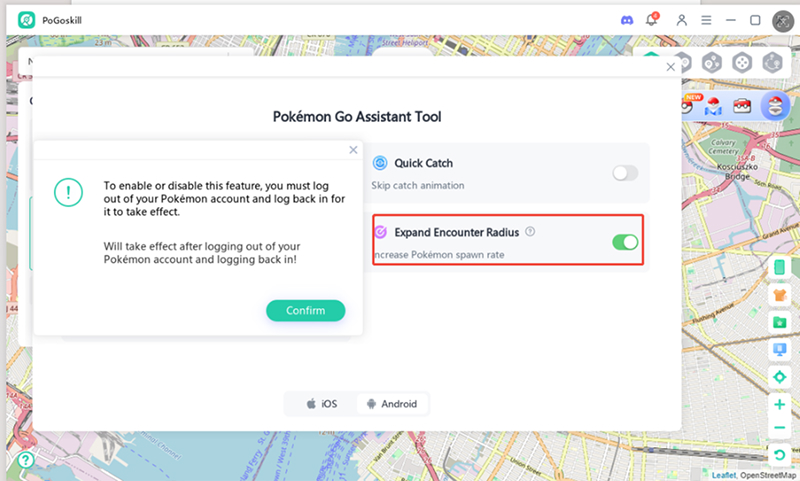Open the hamburger main menu
The width and height of the screenshot is (800, 481).
click(x=706, y=20)
